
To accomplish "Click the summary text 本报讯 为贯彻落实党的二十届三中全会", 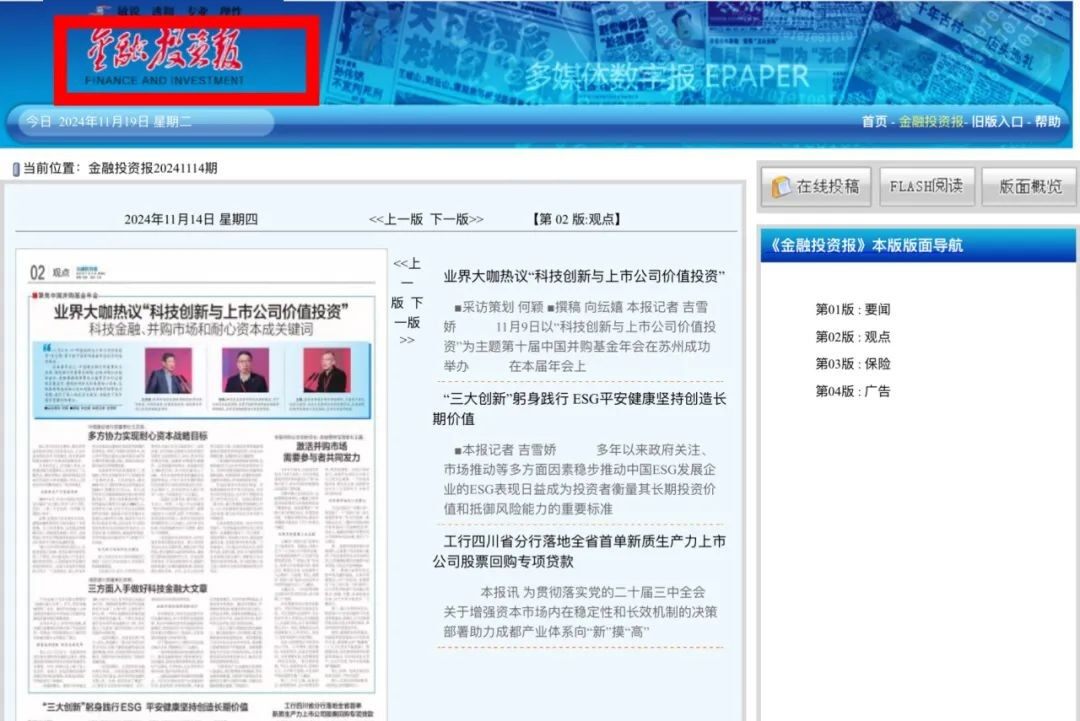I will [581, 612].
